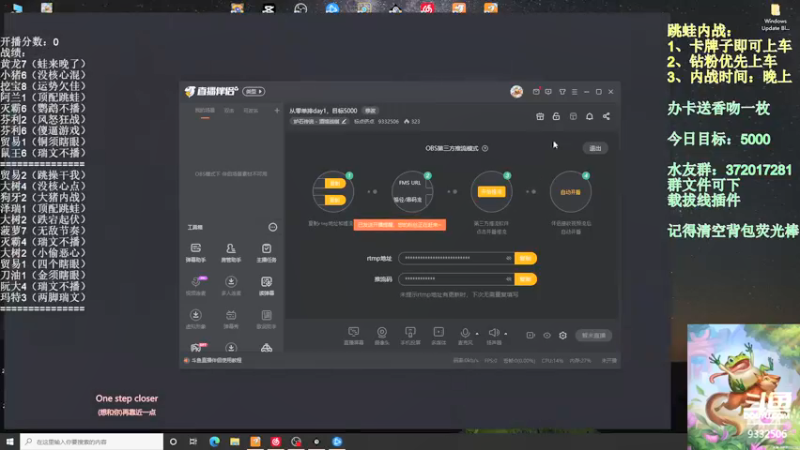
Task: Collapse the 工具箱 toolbox section
Action: [273, 227]
